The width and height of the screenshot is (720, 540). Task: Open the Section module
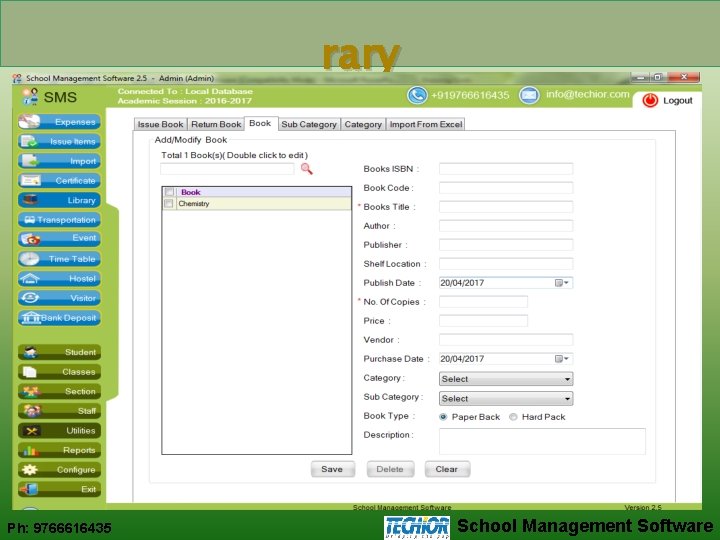(59, 391)
